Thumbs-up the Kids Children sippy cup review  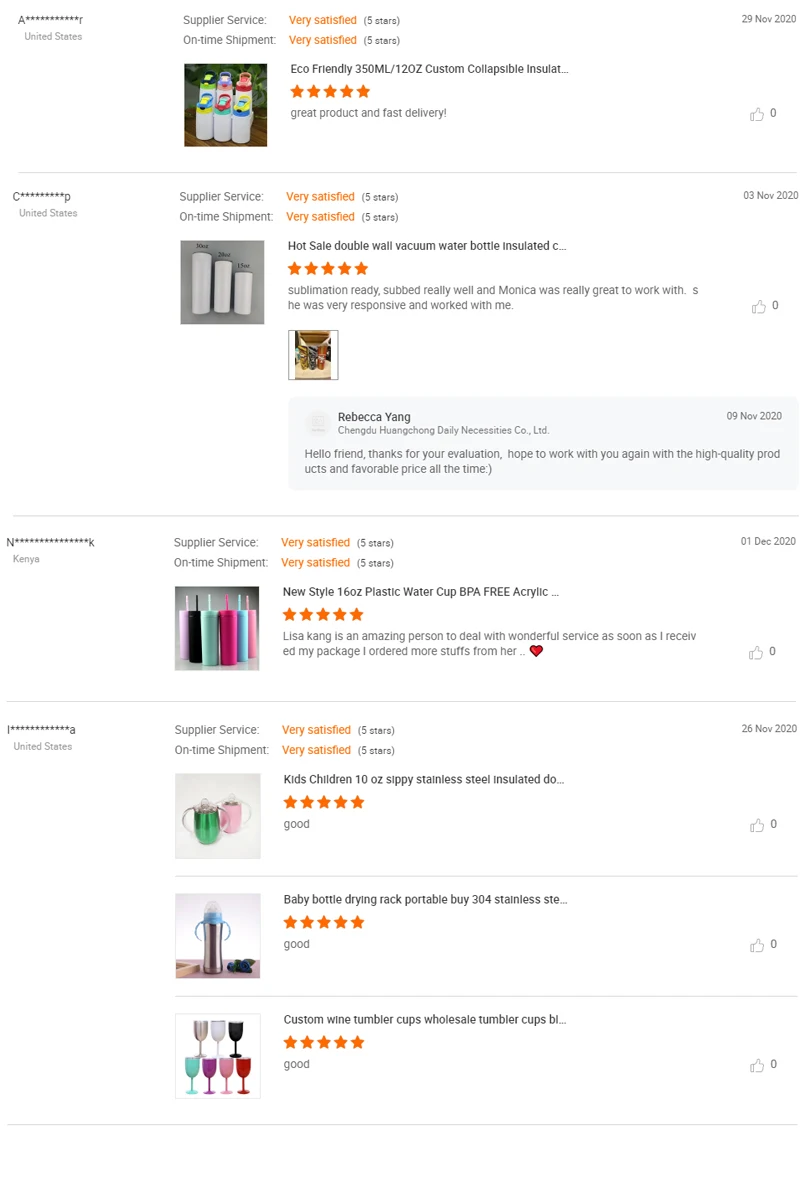[757, 825]
